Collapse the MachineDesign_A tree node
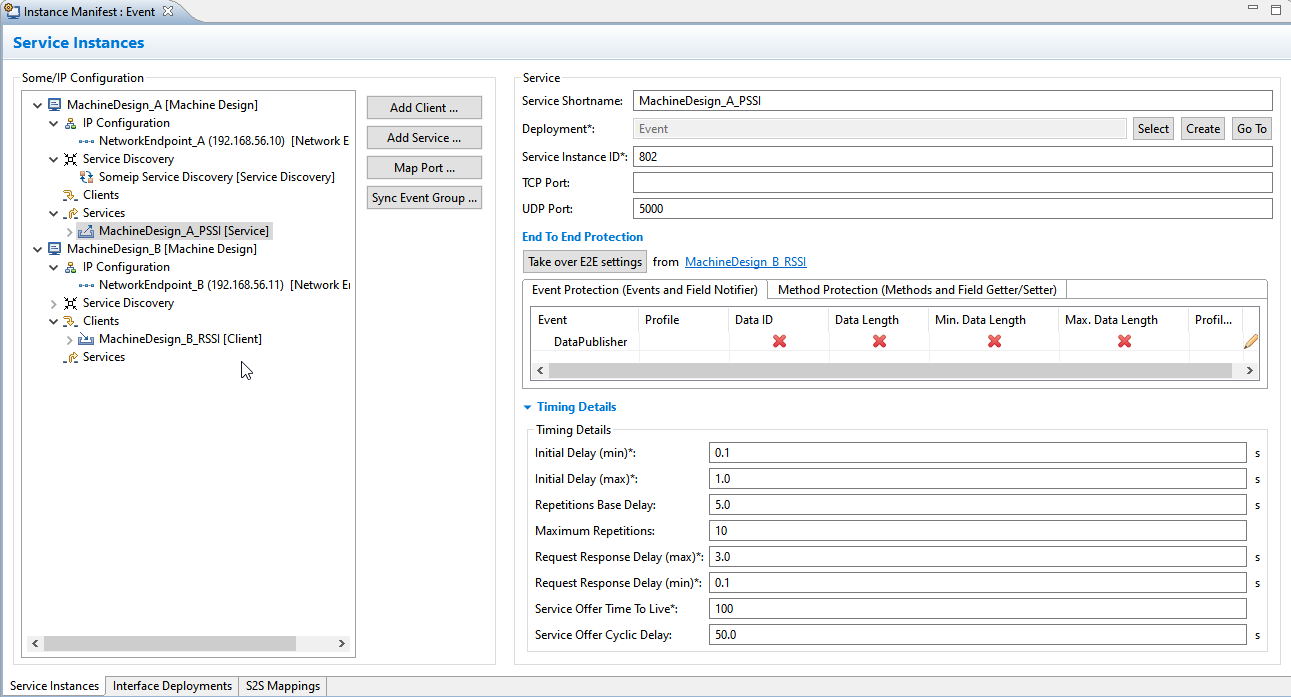 pos(38,105)
